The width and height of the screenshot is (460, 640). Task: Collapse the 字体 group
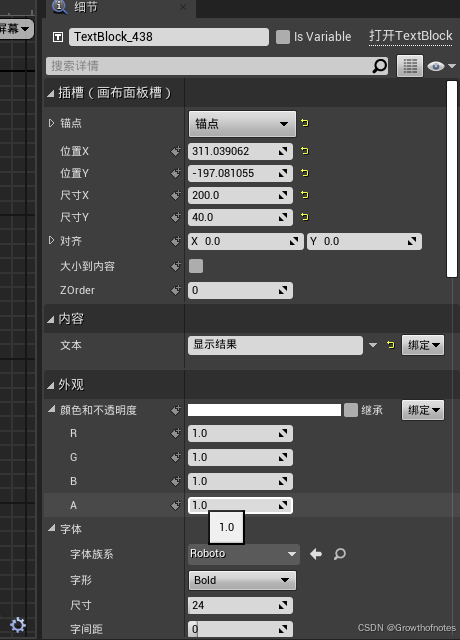click(x=51, y=528)
